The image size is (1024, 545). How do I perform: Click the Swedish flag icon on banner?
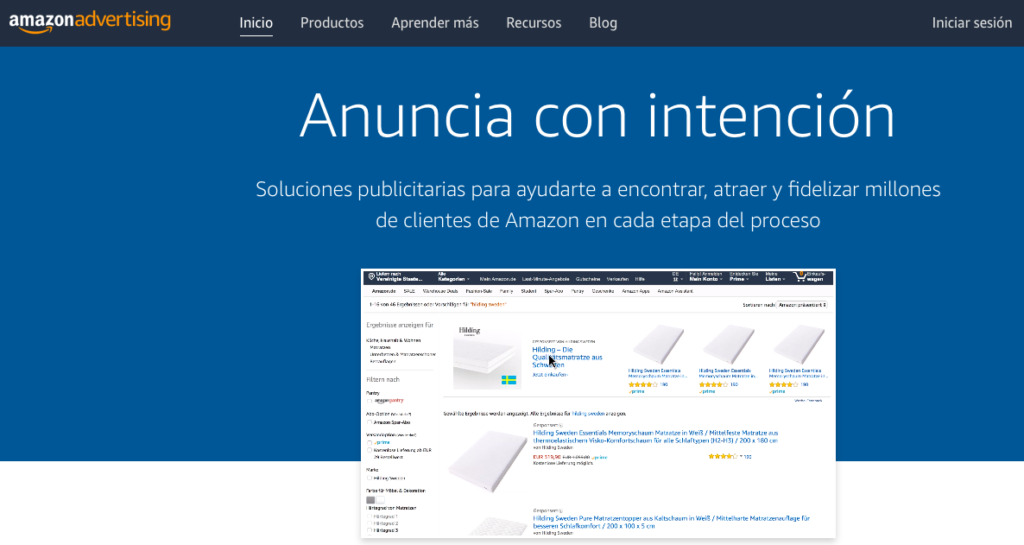(x=508, y=380)
